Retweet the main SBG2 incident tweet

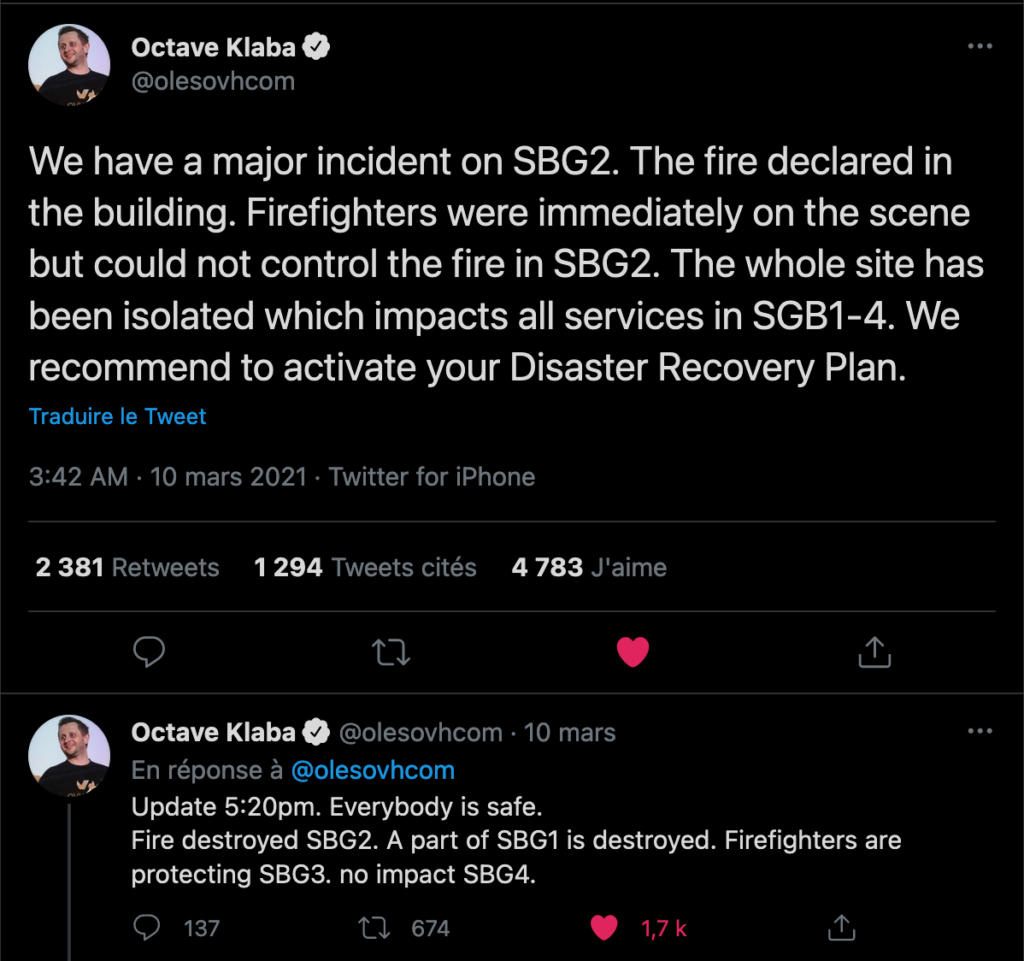pos(390,653)
